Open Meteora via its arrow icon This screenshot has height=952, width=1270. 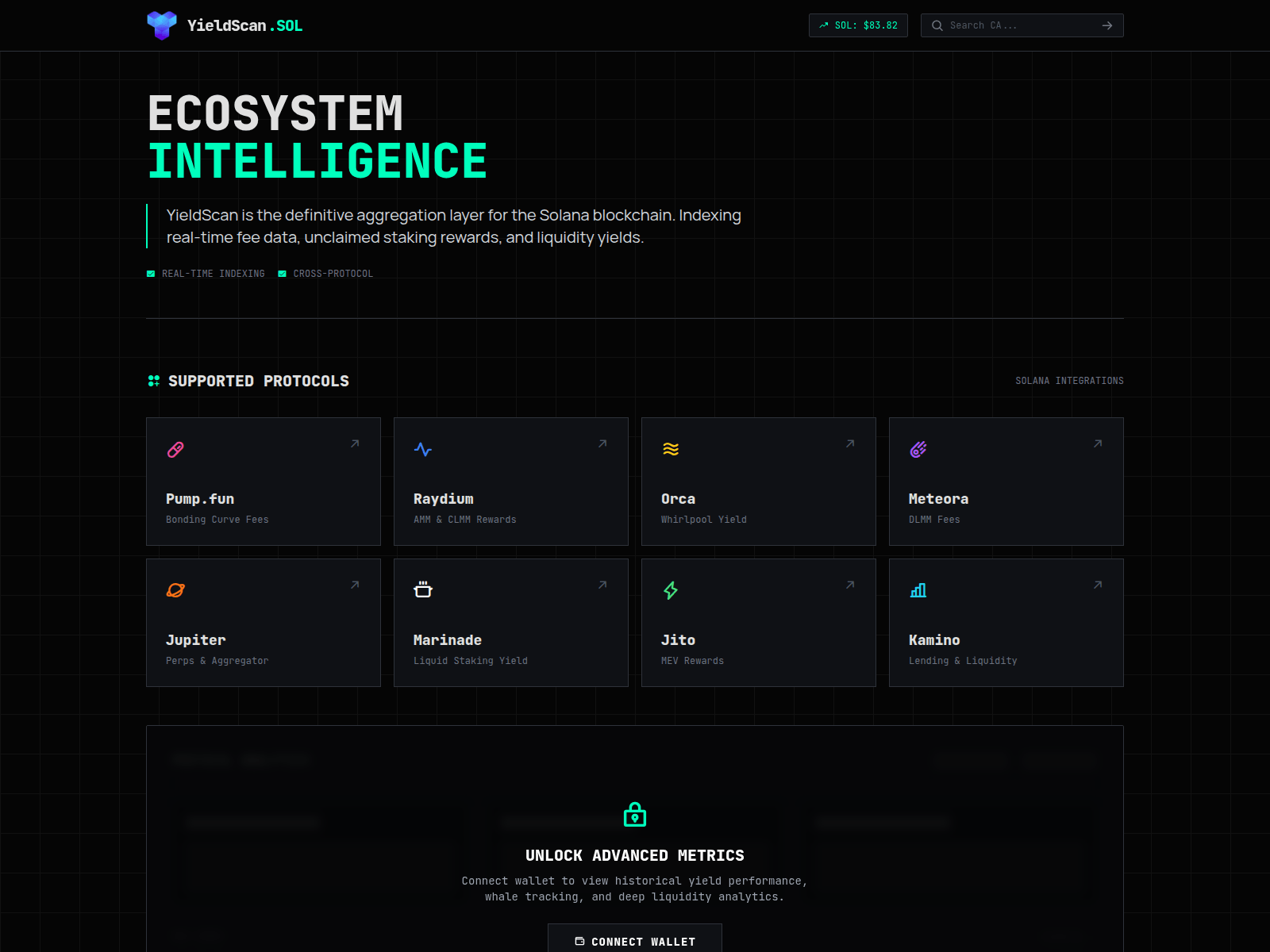pos(1098,443)
